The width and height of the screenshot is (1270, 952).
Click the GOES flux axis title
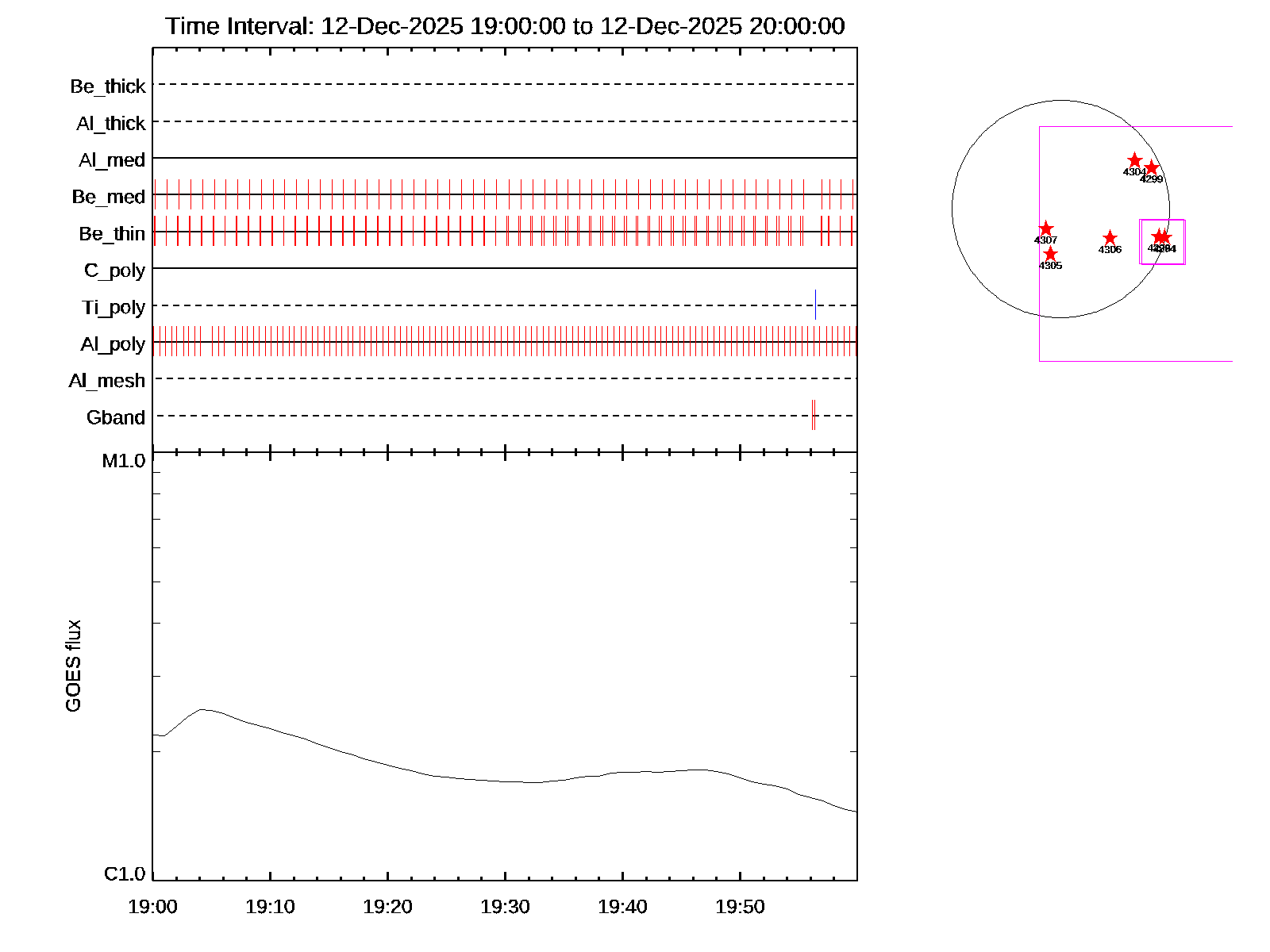tap(73, 666)
